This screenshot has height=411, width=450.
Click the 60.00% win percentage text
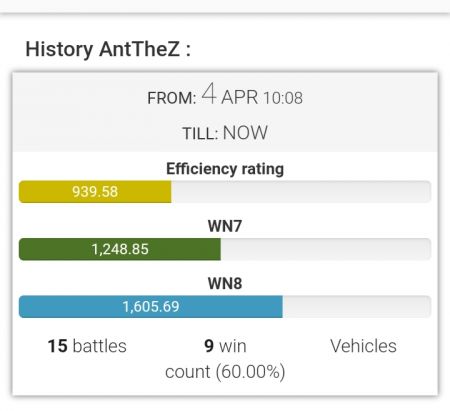250,372
